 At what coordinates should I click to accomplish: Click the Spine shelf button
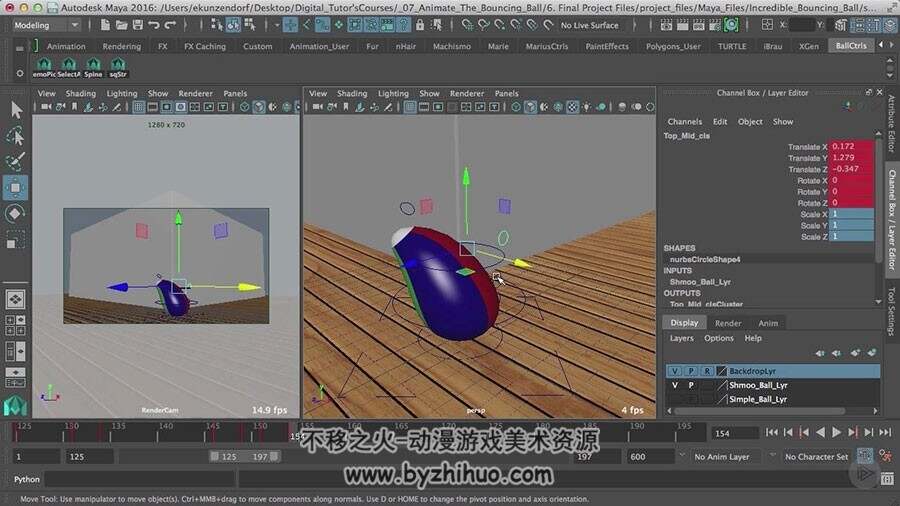coord(93,68)
